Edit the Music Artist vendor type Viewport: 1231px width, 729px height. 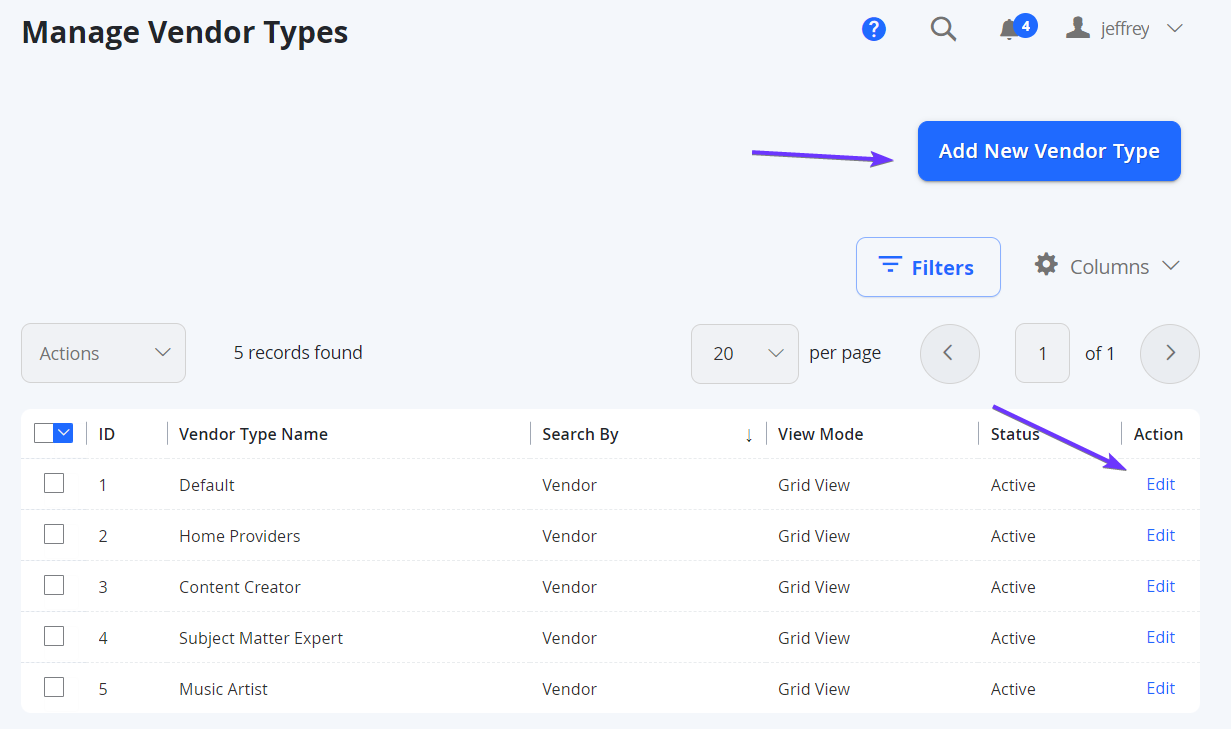point(1160,688)
